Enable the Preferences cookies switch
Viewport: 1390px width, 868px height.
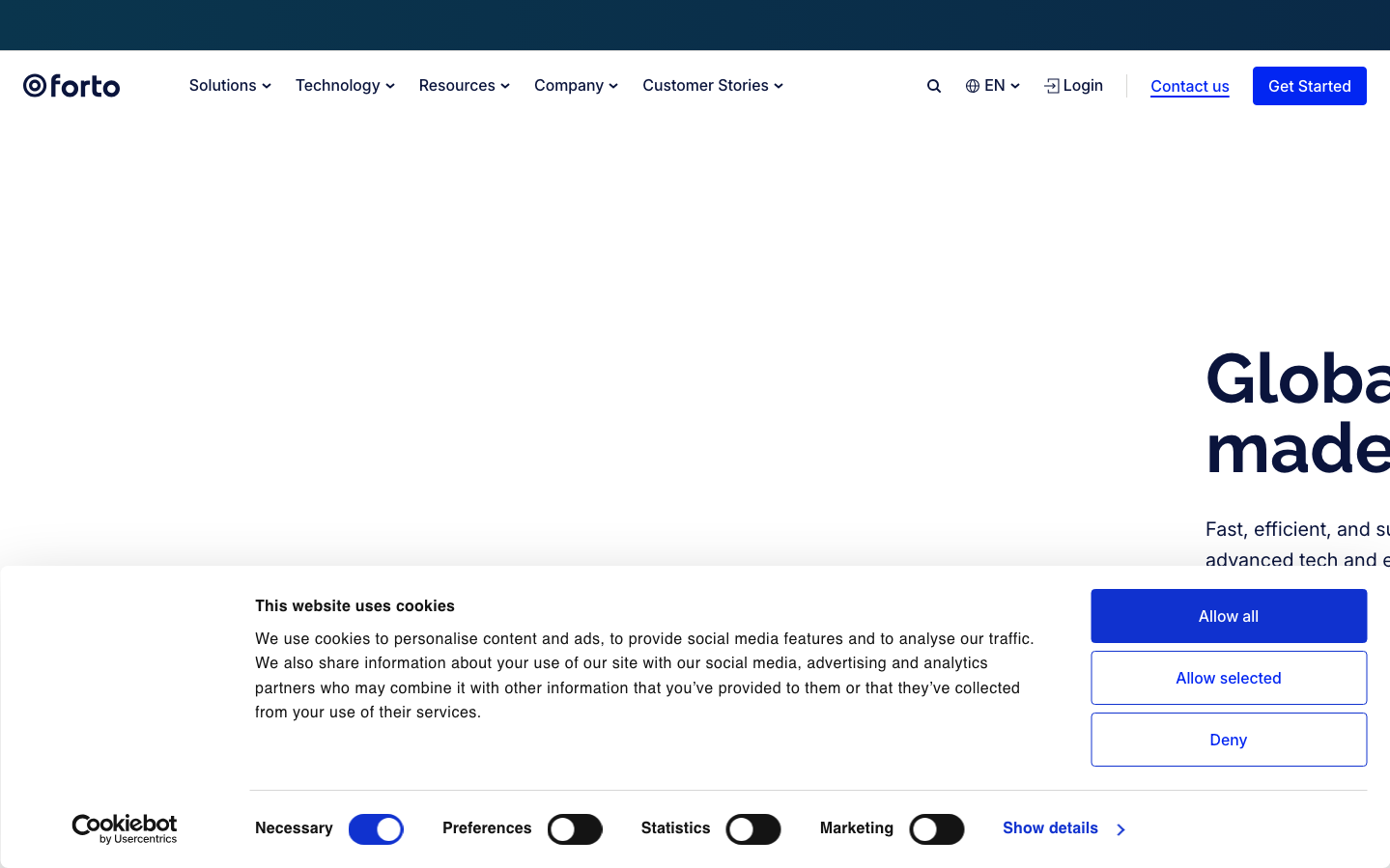point(575,829)
